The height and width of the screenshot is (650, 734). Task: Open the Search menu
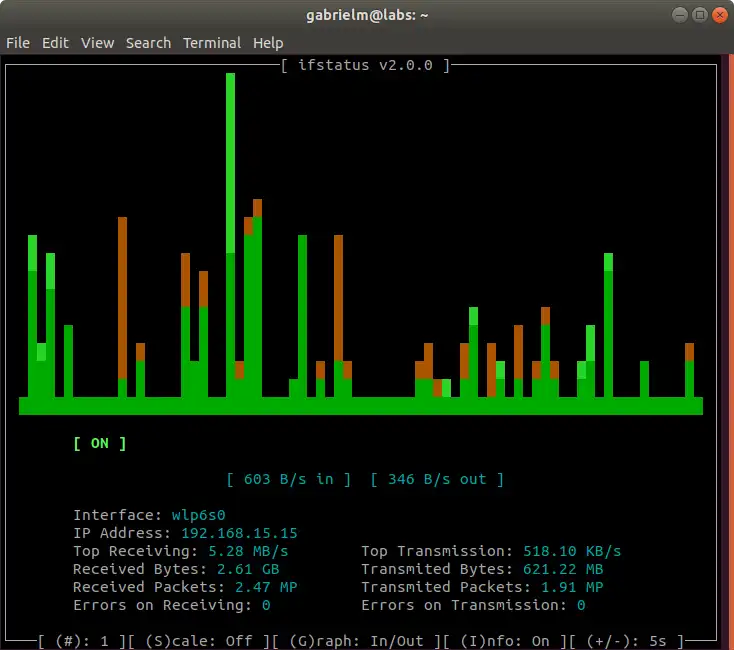point(148,43)
